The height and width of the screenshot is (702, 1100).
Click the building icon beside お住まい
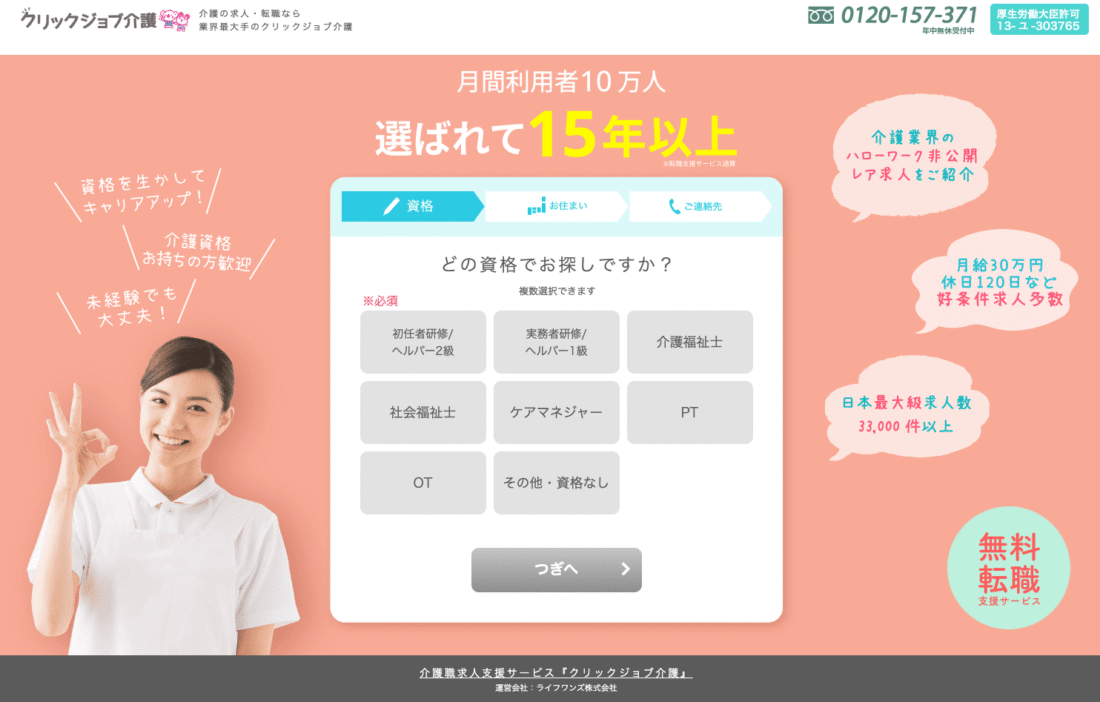(536, 206)
